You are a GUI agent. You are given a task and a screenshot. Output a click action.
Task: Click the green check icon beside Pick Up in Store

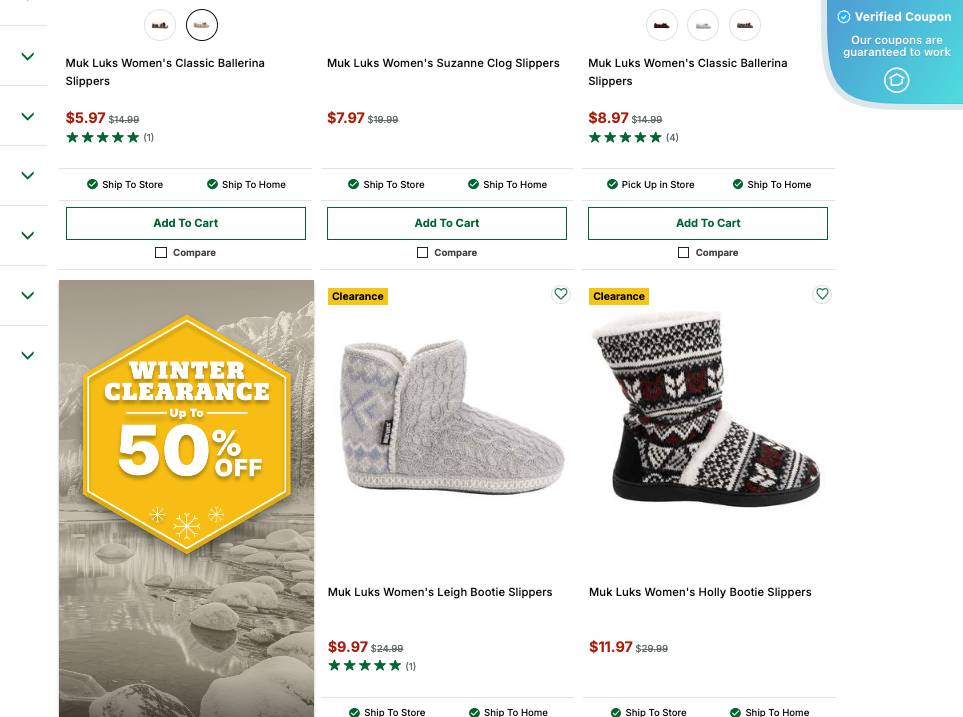point(611,184)
